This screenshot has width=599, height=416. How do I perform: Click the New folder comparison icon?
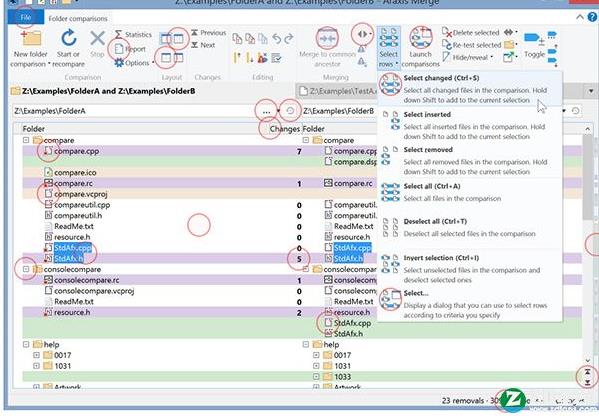point(31,38)
